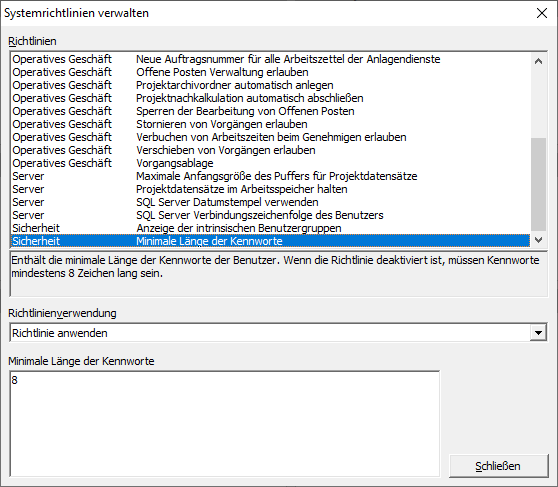Click the scroll down arrow in Richtlinien list
The width and height of the screenshot is (558, 487).
pos(538,240)
